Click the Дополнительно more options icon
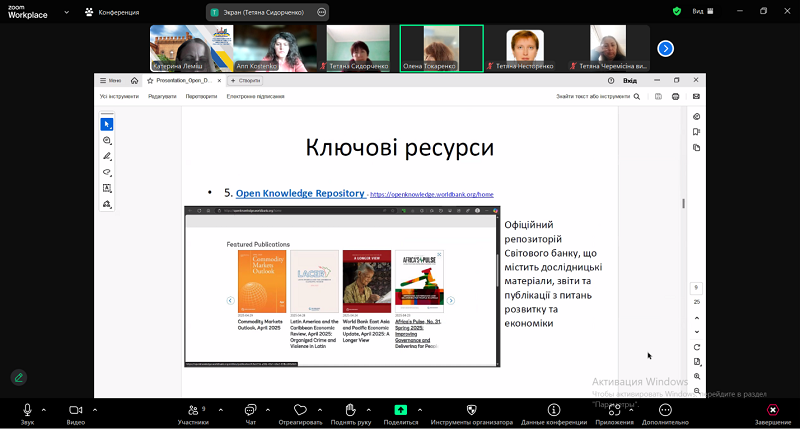Screen dimensions: 800x429 [x=665, y=411]
